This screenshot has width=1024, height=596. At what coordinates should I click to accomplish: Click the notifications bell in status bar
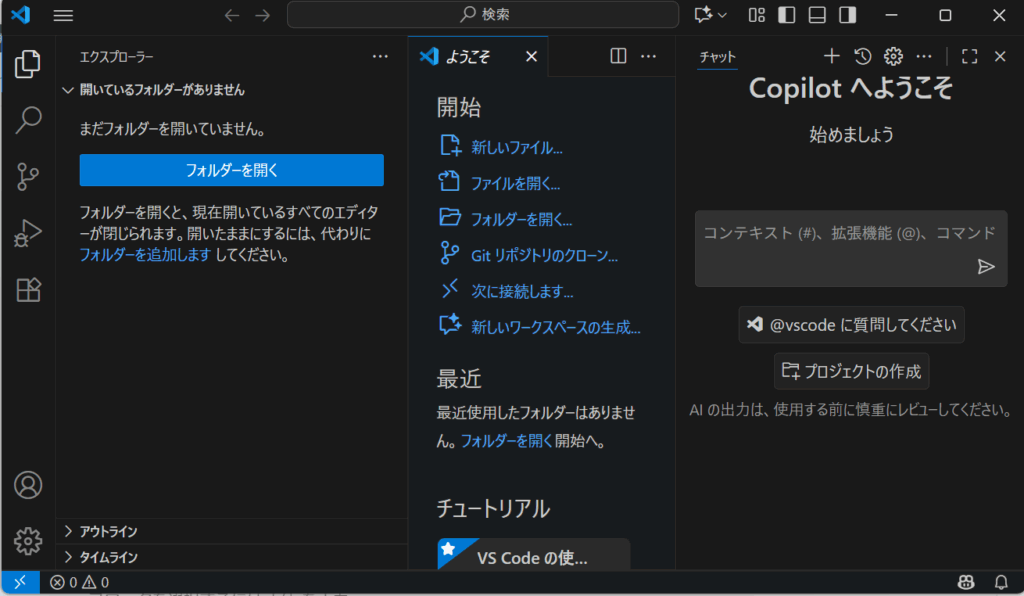1000,582
